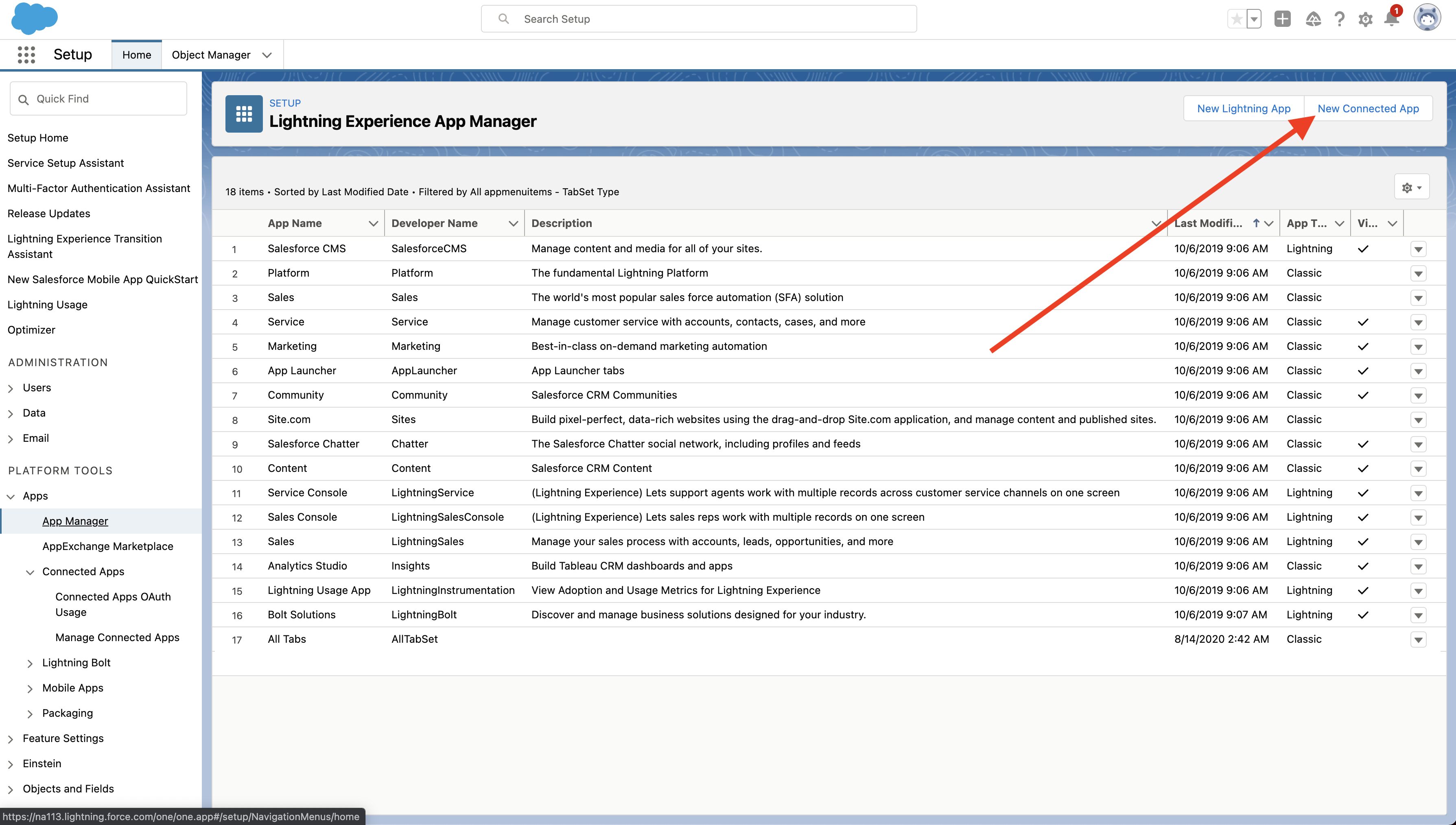
Task: Switch to the Home tab
Action: 137,55
